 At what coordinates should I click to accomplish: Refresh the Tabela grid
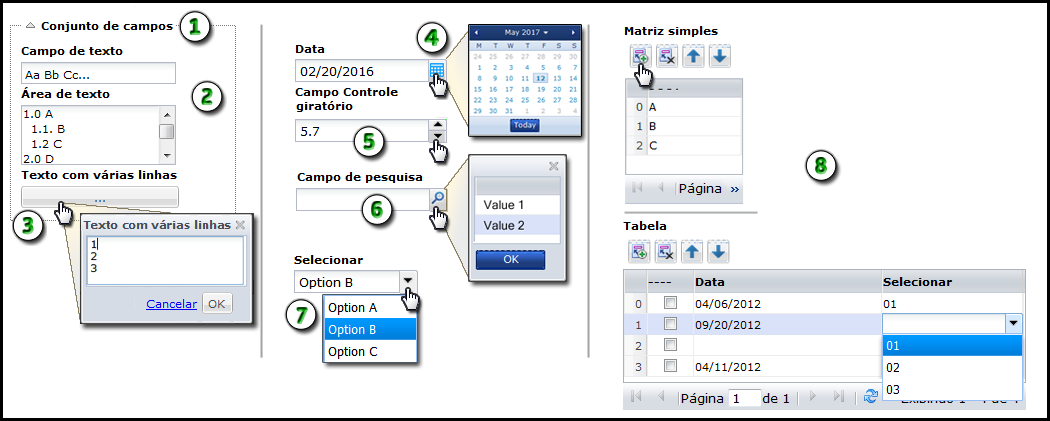tap(870, 397)
